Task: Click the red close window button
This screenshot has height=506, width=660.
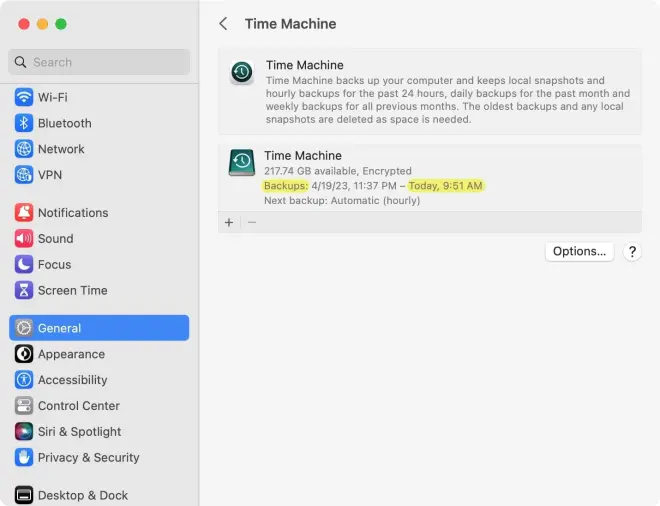Action: coord(24,24)
